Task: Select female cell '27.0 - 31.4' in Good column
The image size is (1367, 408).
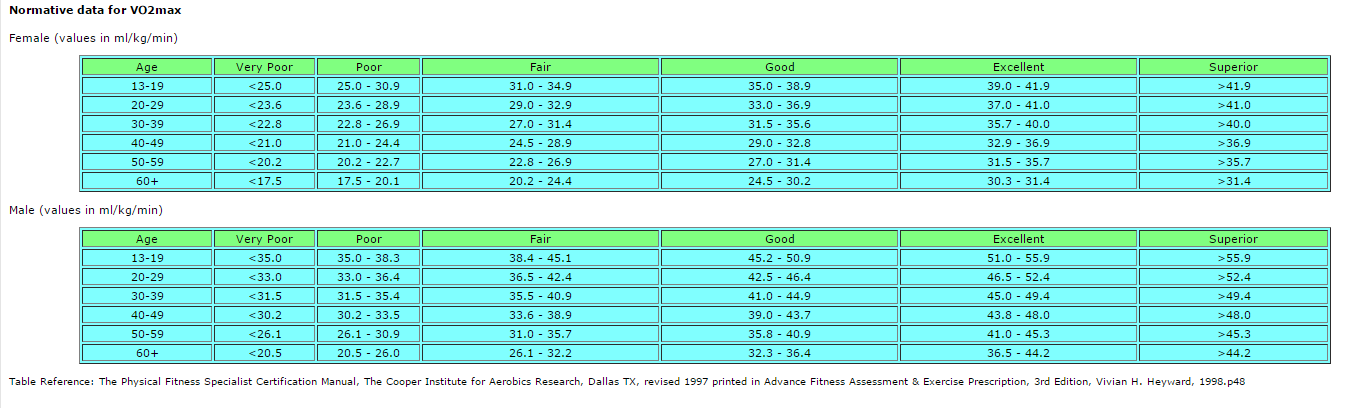Action: click(x=780, y=162)
